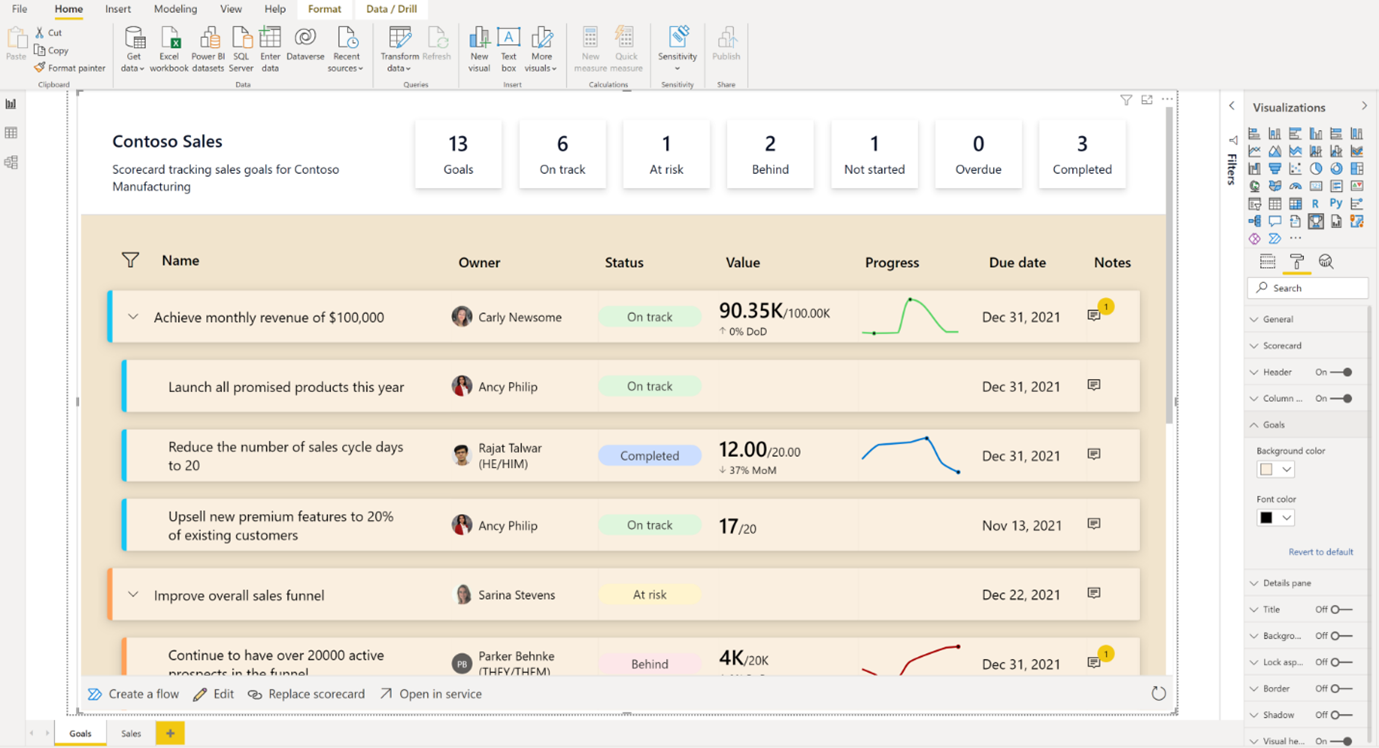Insert a Text box
Screen dimensions: 1379x748
coord(508,49)
